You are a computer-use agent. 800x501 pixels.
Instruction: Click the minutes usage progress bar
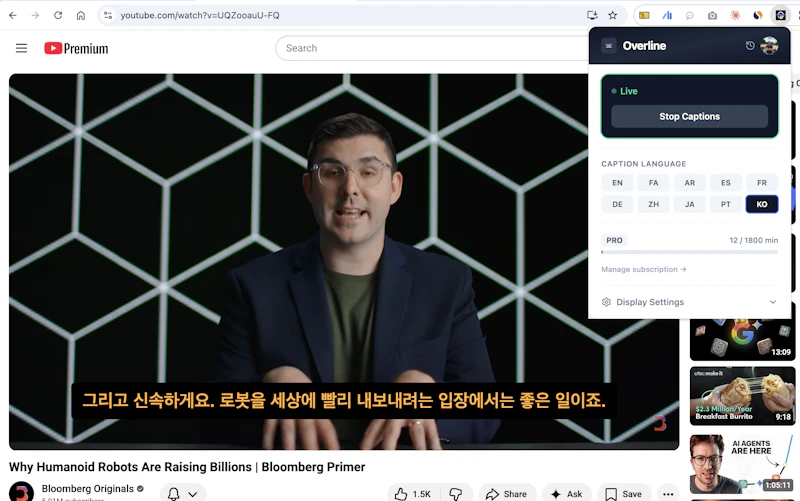[x=689, y=252]
